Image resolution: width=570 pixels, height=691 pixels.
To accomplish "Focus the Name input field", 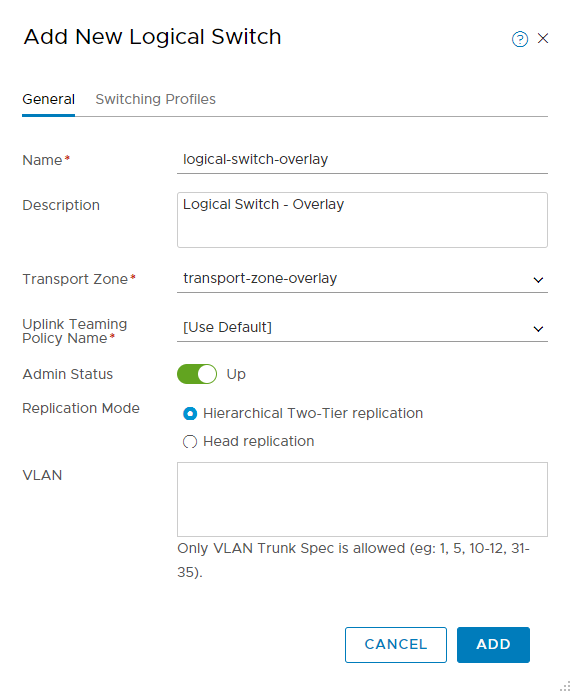I will pos(362,160).
